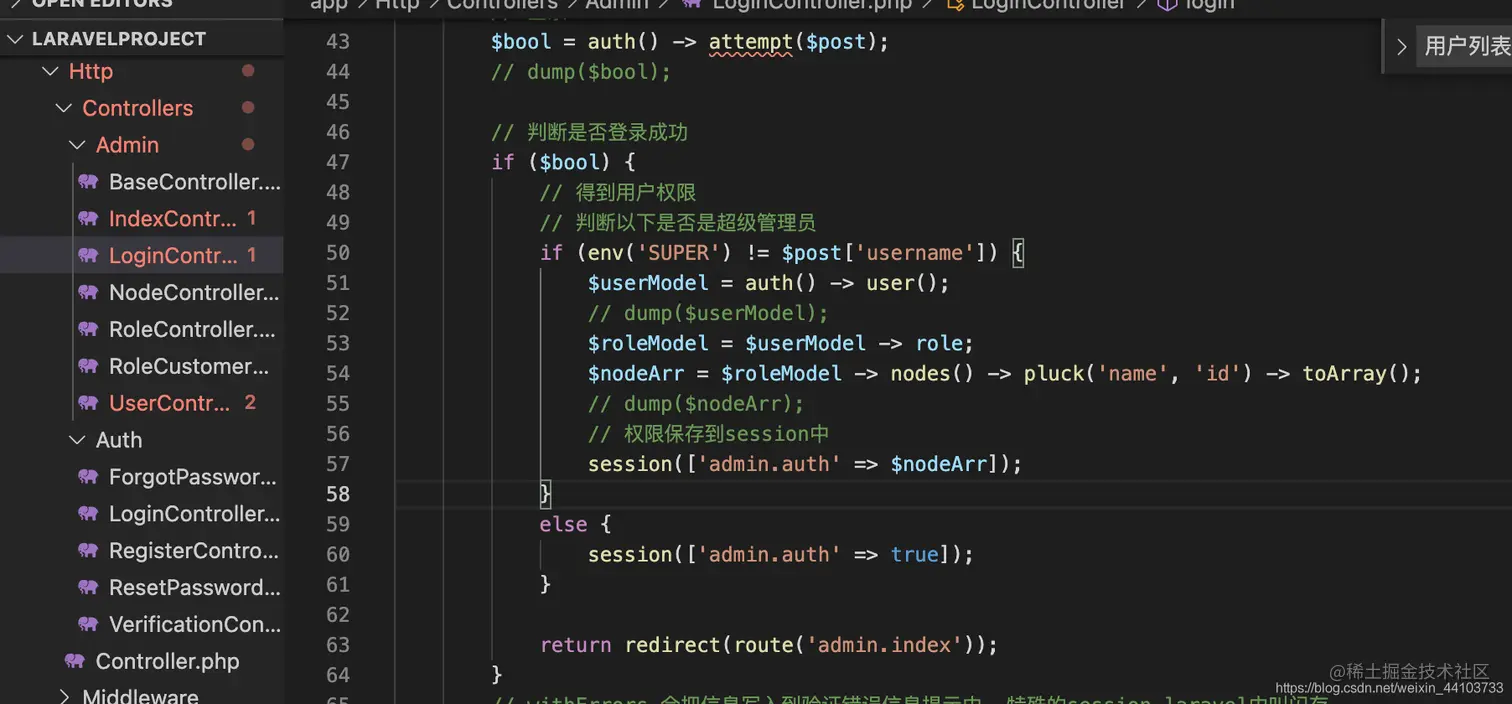
Task: Click the else keyword on line 59
Action: (563, 524)
